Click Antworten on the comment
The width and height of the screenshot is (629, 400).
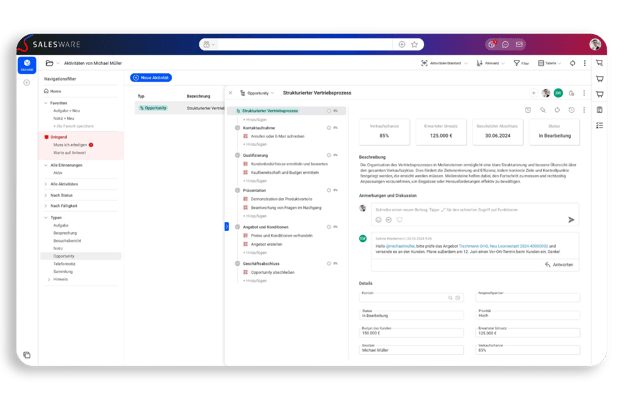coord(559,265)
